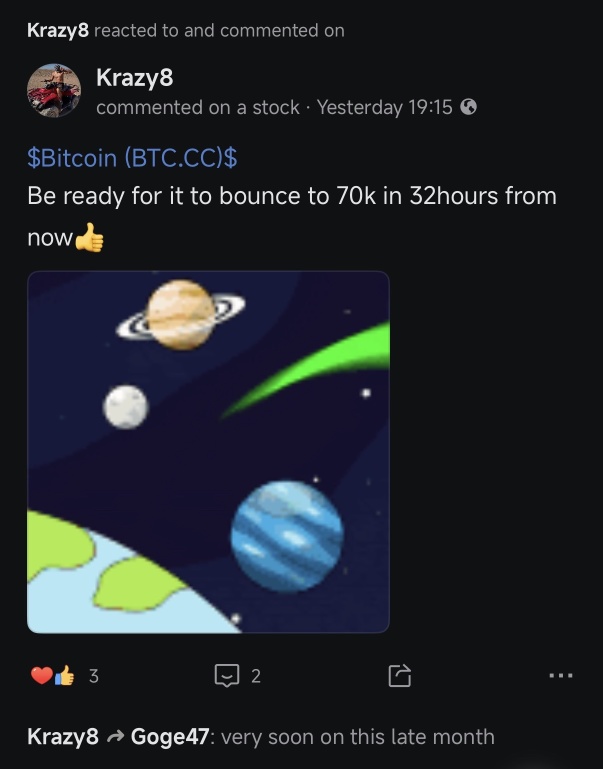Image resolution: width=603 pixels, height=769 pixels.
Task: View the 2 comments count
Action: pos(256,676)
